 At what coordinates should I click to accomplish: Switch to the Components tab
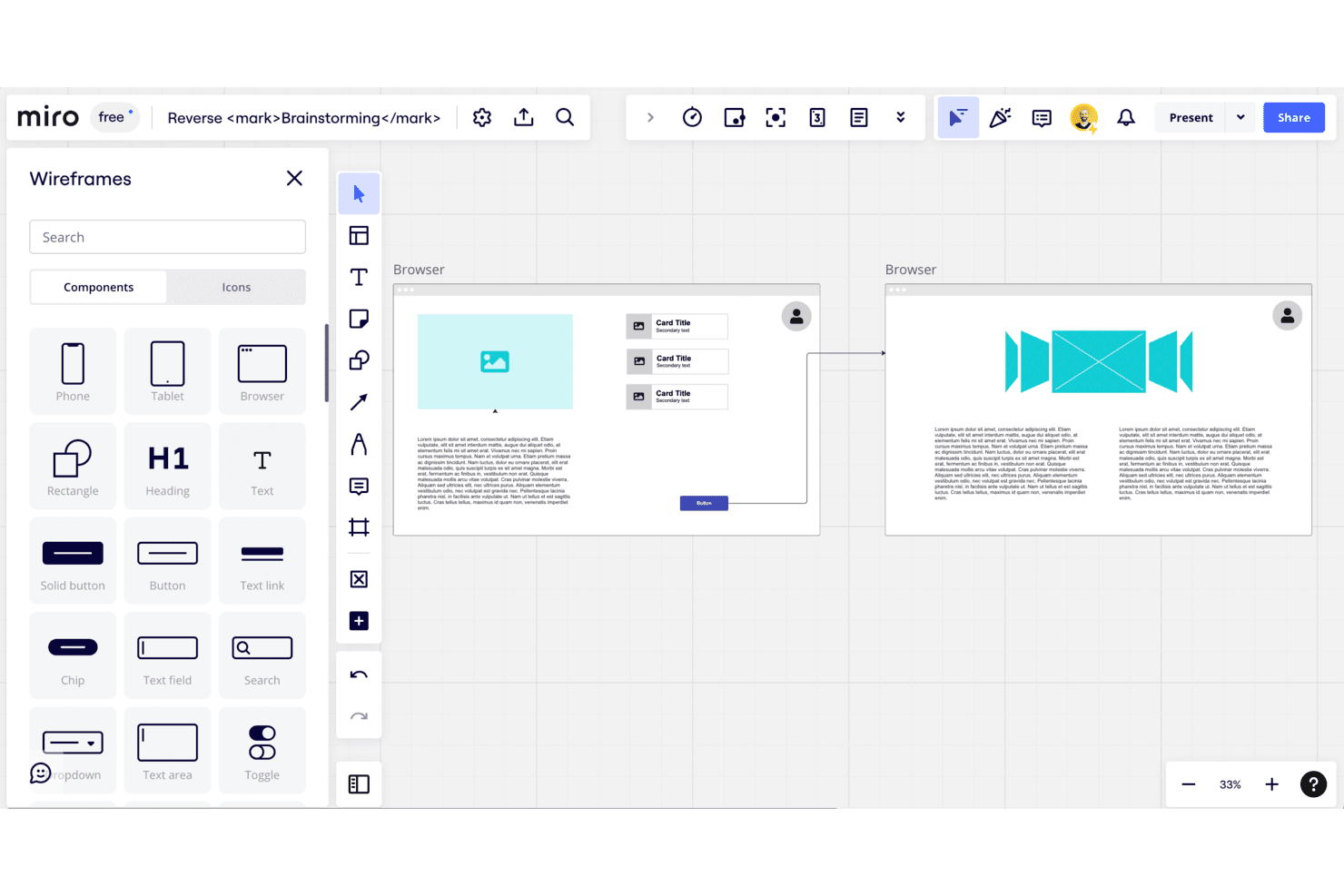[x=98, y=287]
